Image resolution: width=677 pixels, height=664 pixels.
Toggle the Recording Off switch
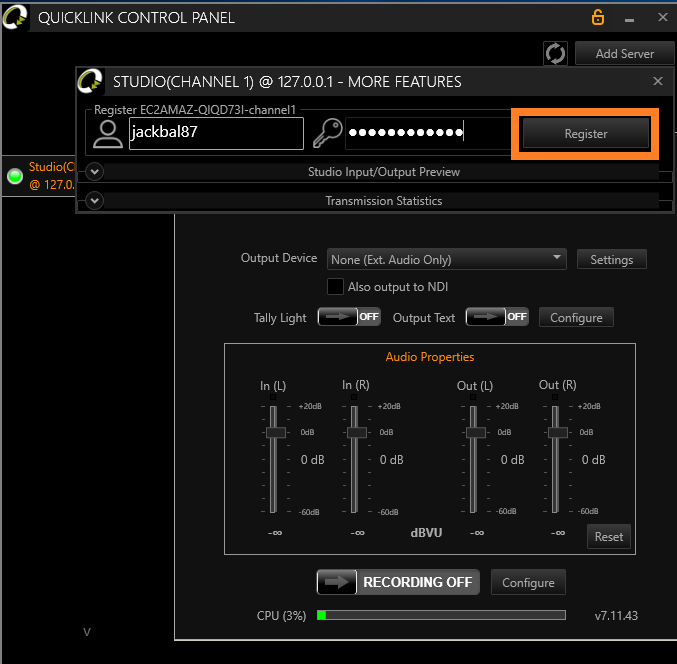[398, 582]
